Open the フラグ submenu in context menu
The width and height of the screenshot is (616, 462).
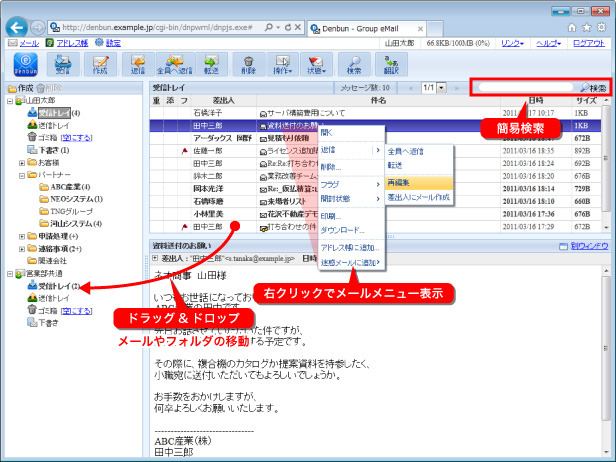351,184
